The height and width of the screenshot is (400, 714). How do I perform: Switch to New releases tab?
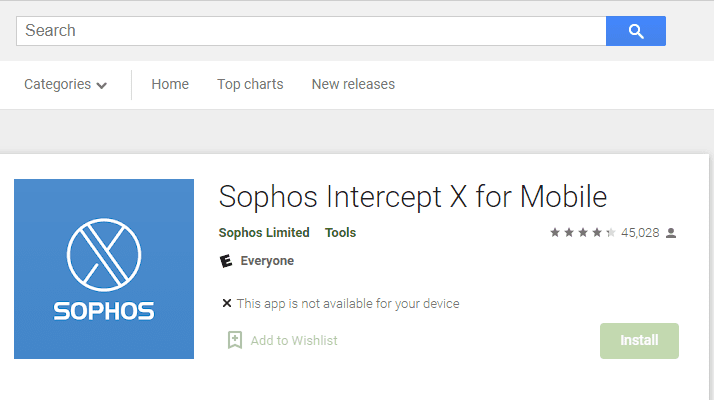pyautogui.click(x=353, y=84)
